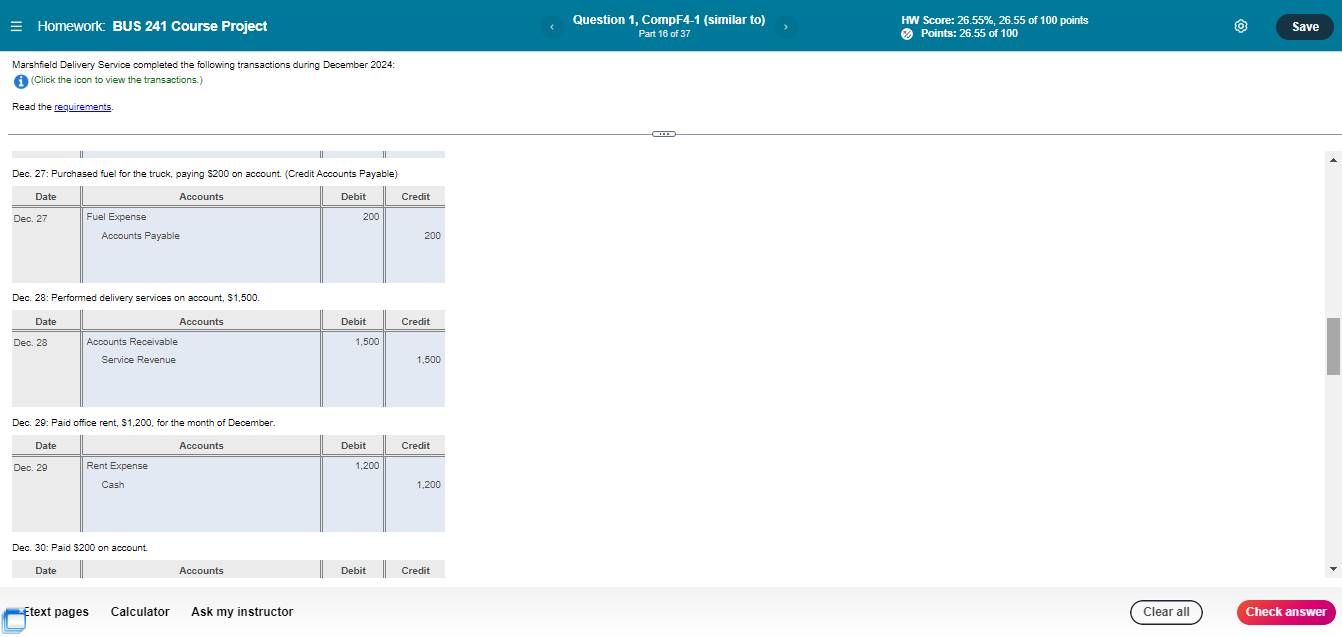The image size is (1342, 637).
Task: Click Ask my instructor
Action: (241, 612)
